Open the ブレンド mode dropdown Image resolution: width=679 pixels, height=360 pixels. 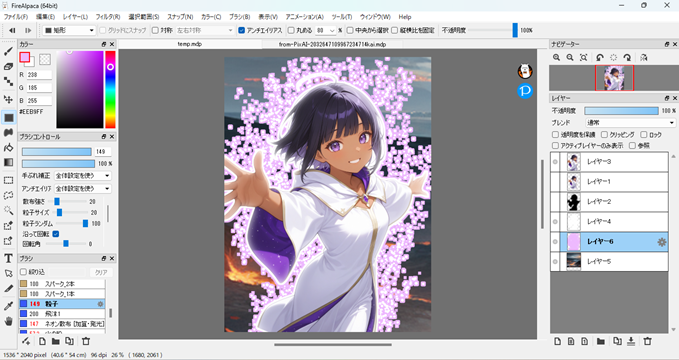630,123
